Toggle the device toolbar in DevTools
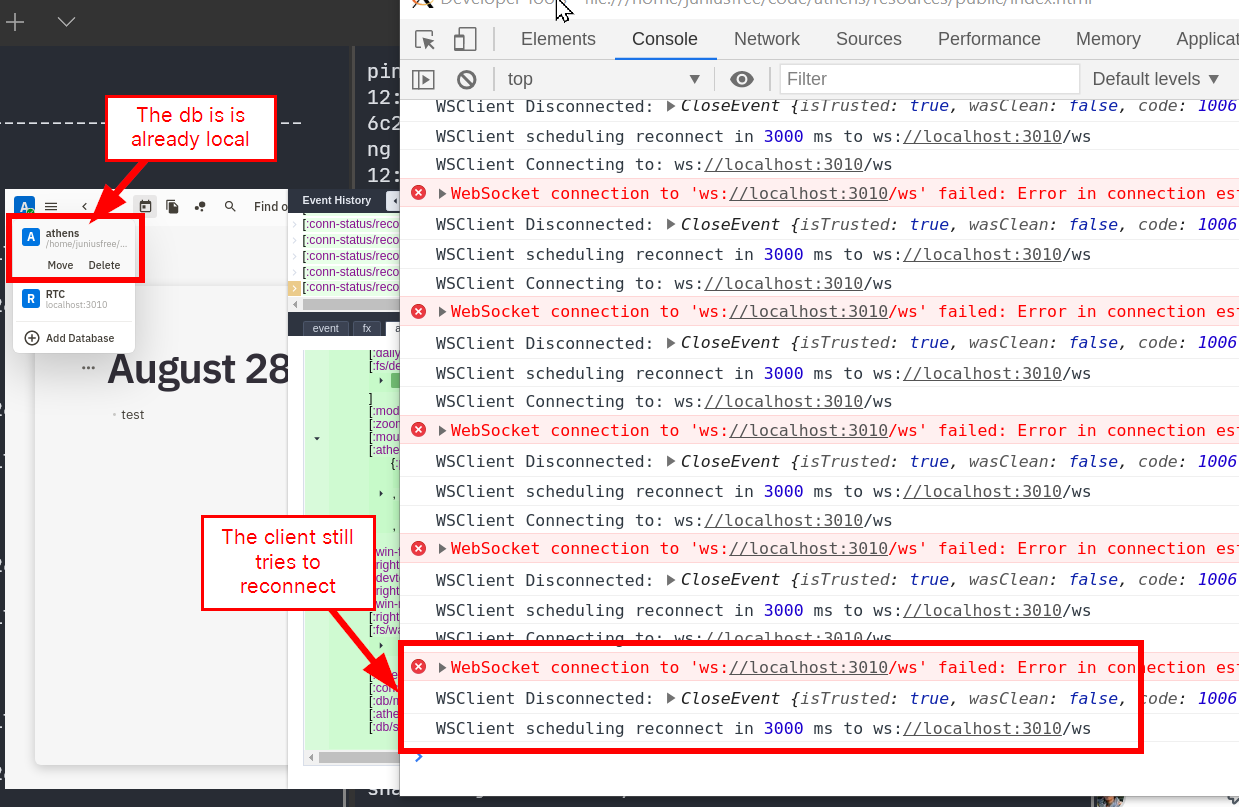Image resolution: width=1239 pixels, height=807 pixels. (464, 39)
